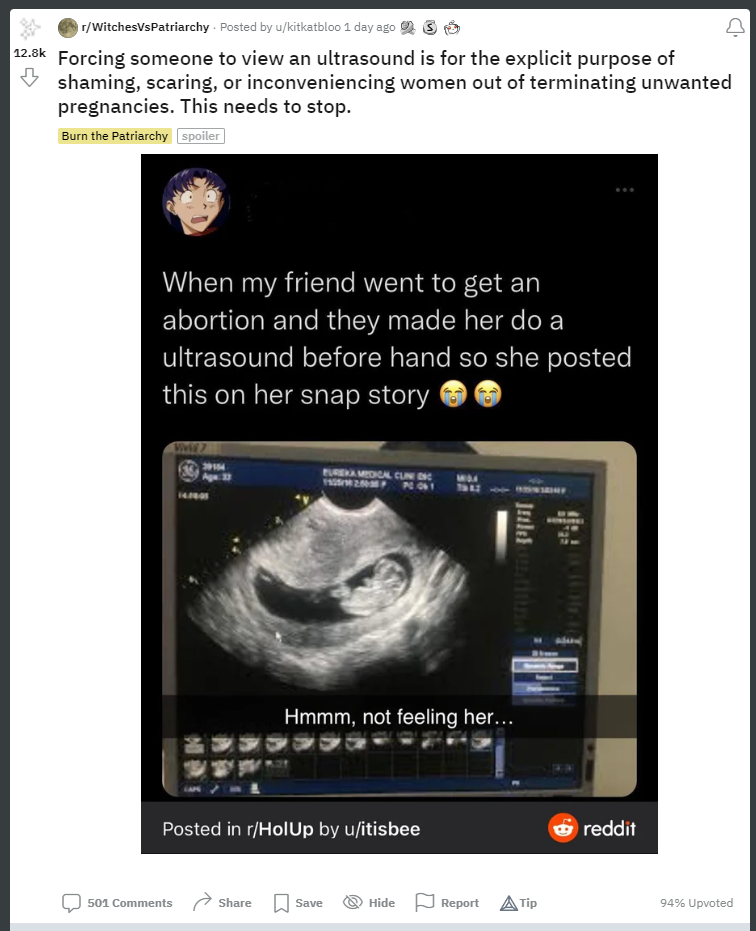Viewport: 756px width, 931px height.
Task: Open the three-dot menu in the embedded post
Action: click(x=625, y=190)
